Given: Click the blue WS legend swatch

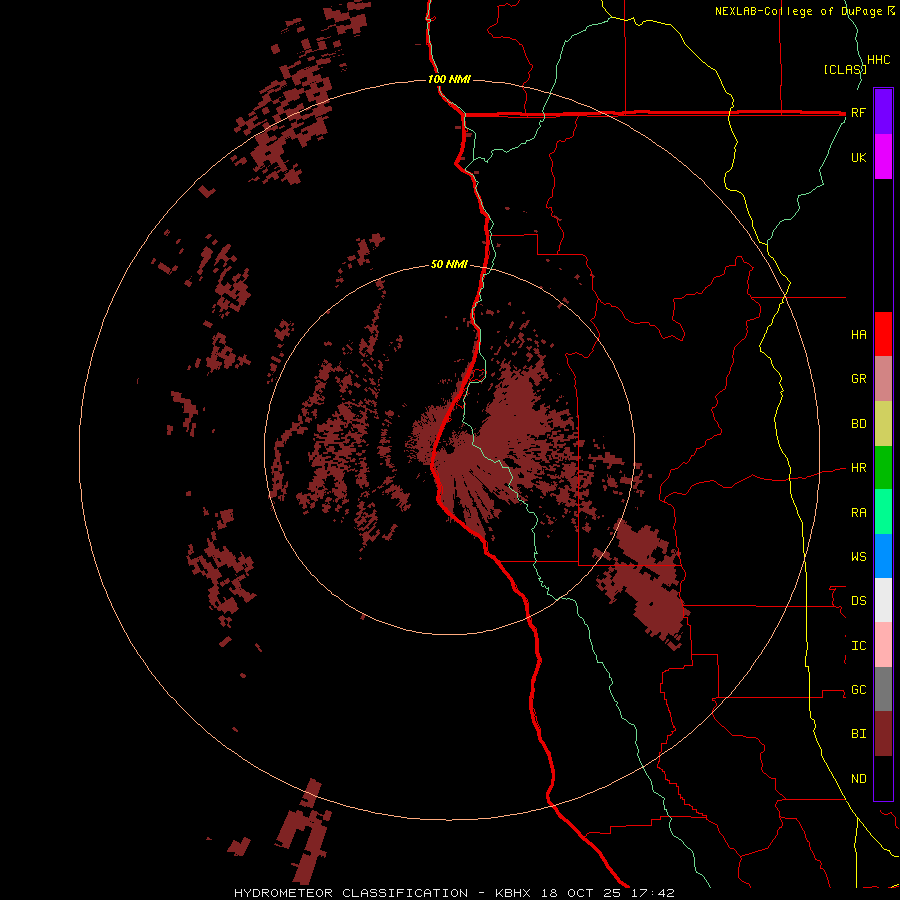Looking at the screenshot, I should (x=883, y=556).
